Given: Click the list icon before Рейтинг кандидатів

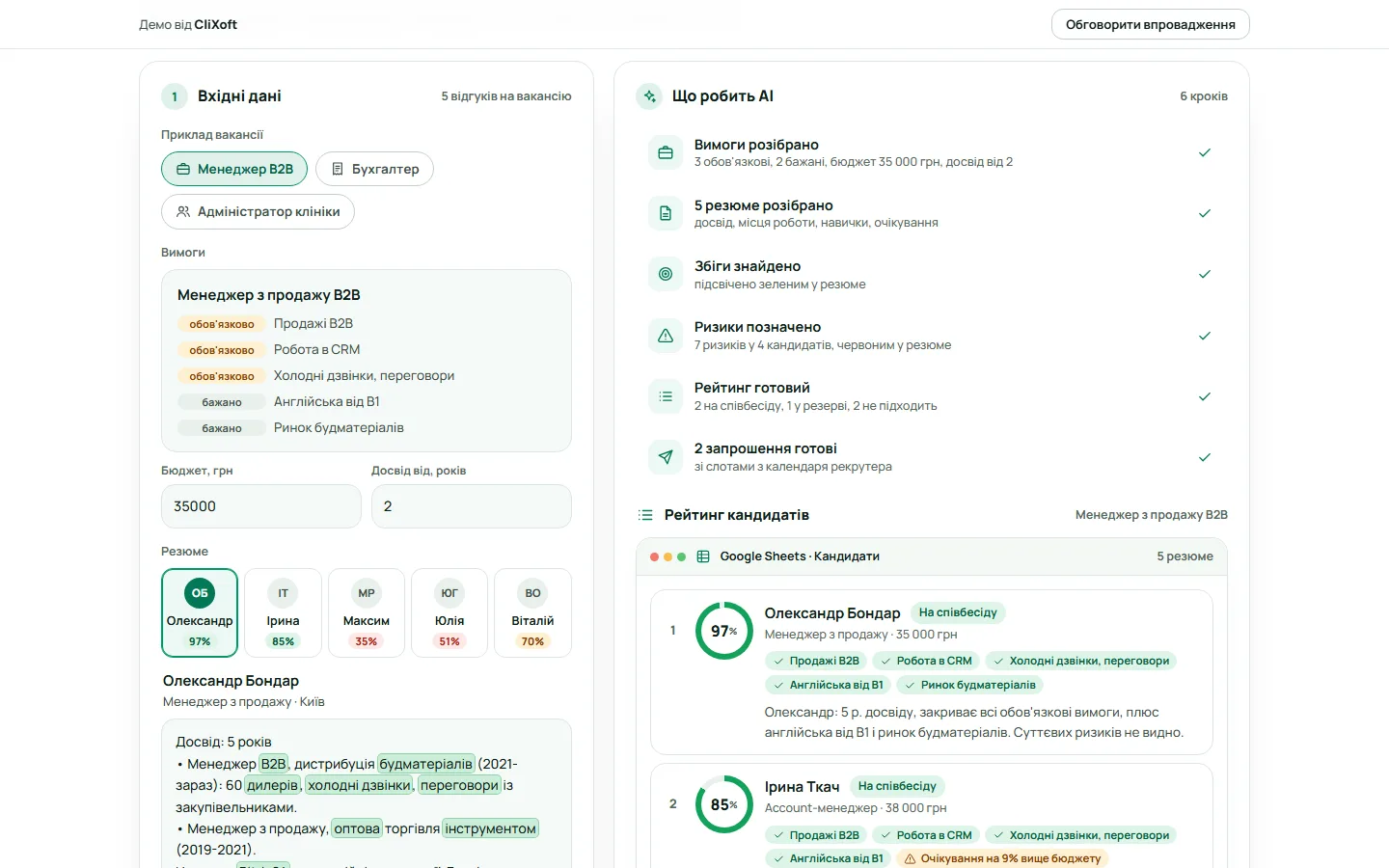Looking at the screenshot, I should coord(645,515).
